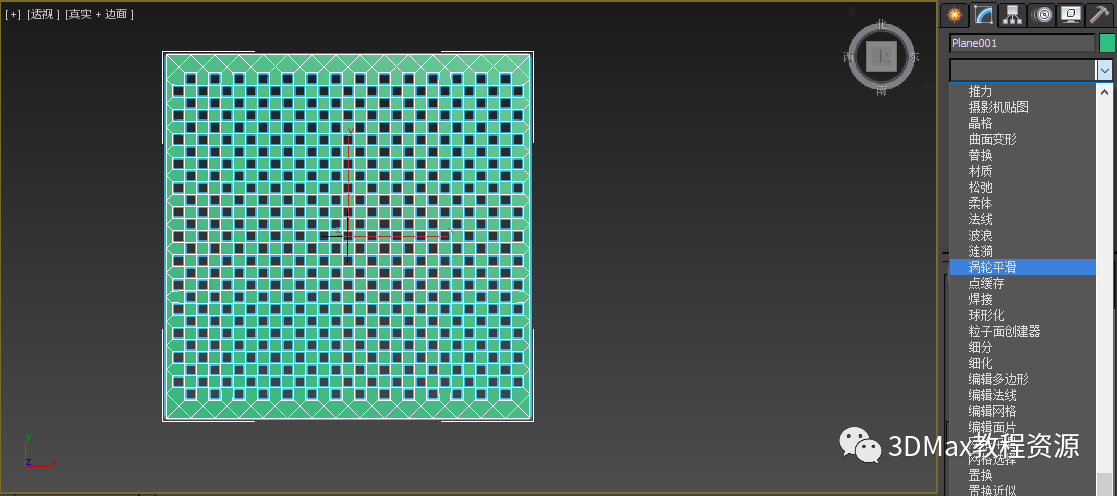Select 推力 modifier from the list
This screenshot has width=1117, height=496.
coord(1022,91)
